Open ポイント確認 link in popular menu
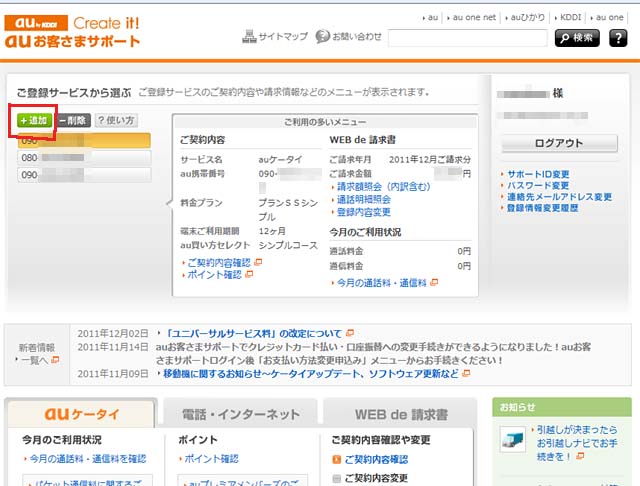Viewport: 640px width, 486px height. [214, 275]
